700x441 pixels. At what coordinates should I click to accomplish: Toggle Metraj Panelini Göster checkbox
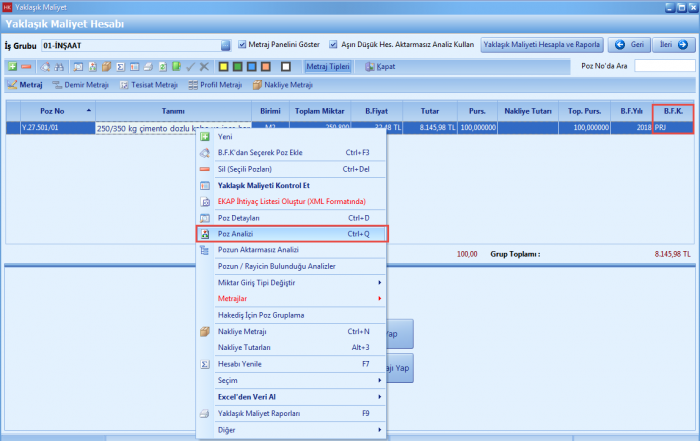pyautogui.click(x=243, y=45)
